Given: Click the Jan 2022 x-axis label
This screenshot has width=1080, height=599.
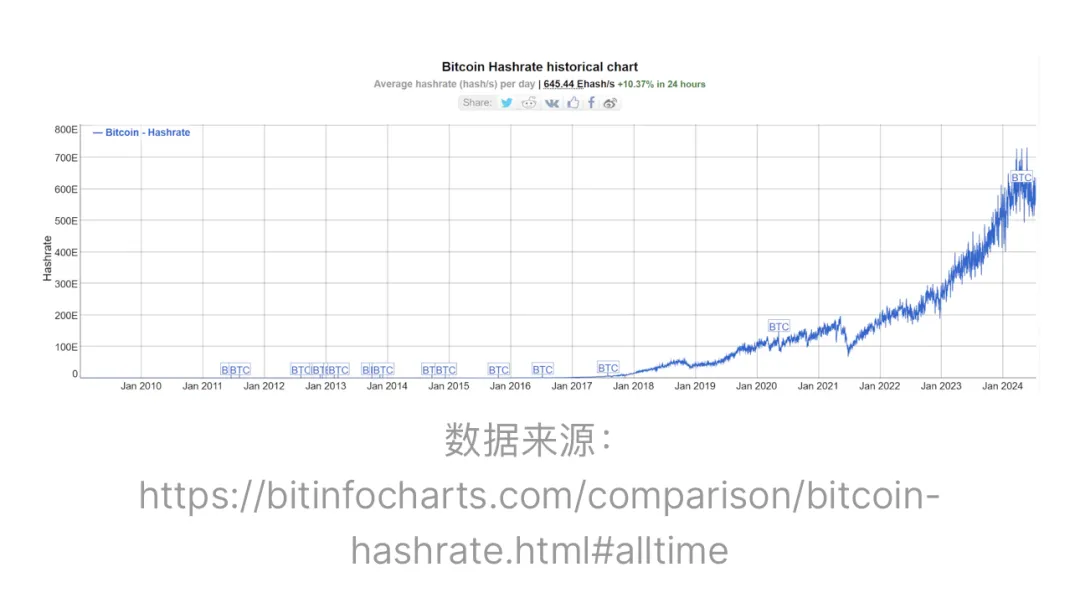Looking at the screenshot, I should tap(881, 386).
